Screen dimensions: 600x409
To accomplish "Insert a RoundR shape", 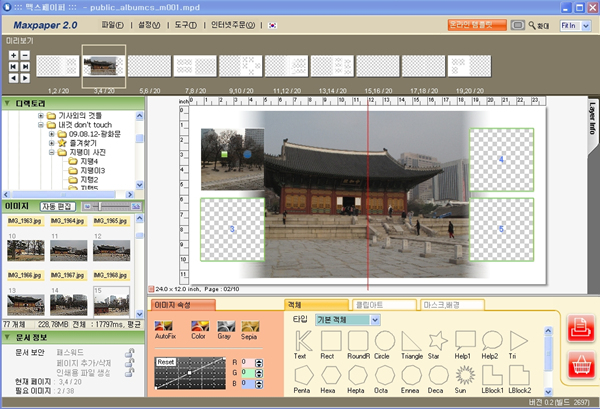I will pyautogui.click(x=358, y=344).
